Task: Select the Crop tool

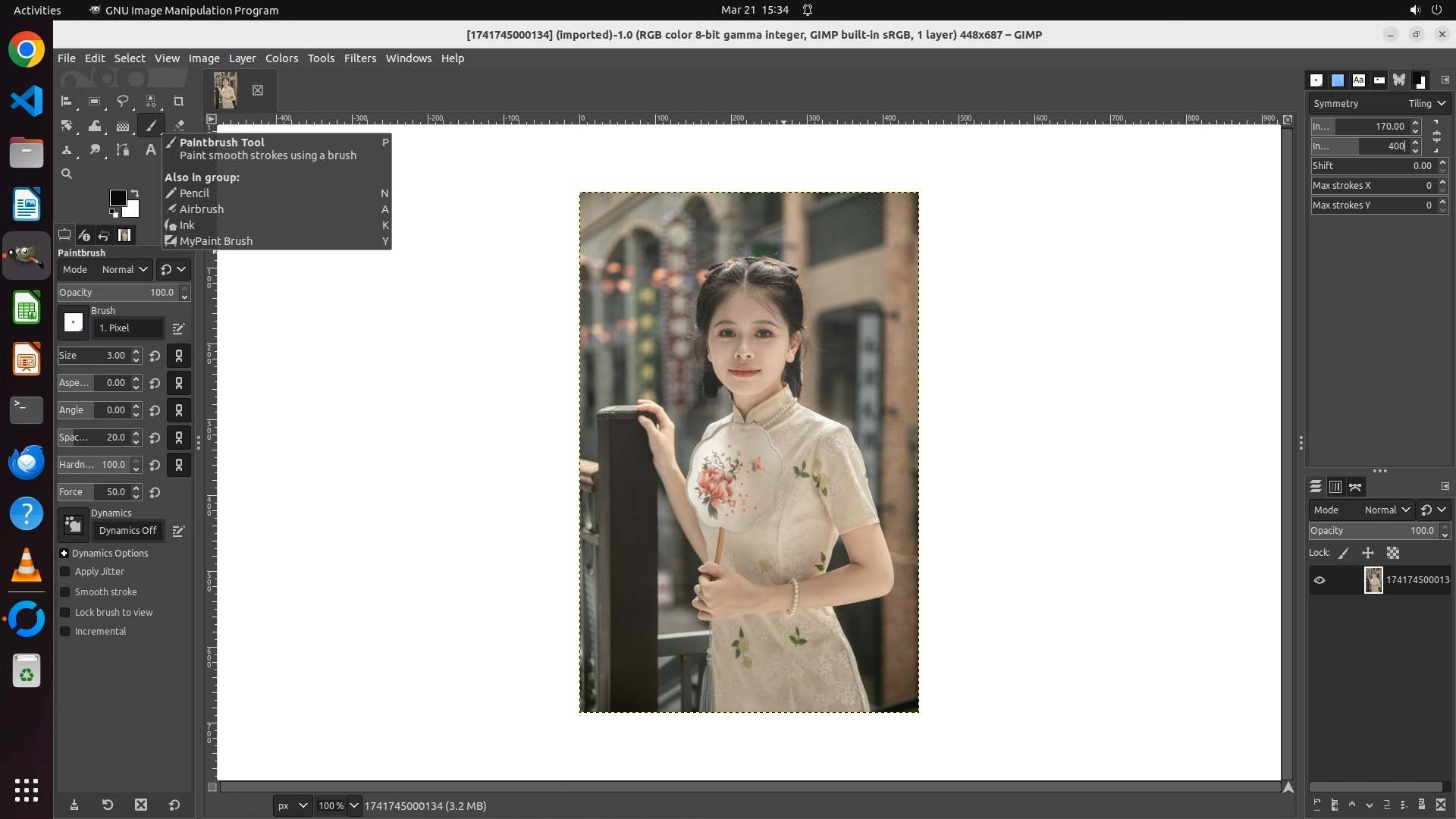Action: 178,102
